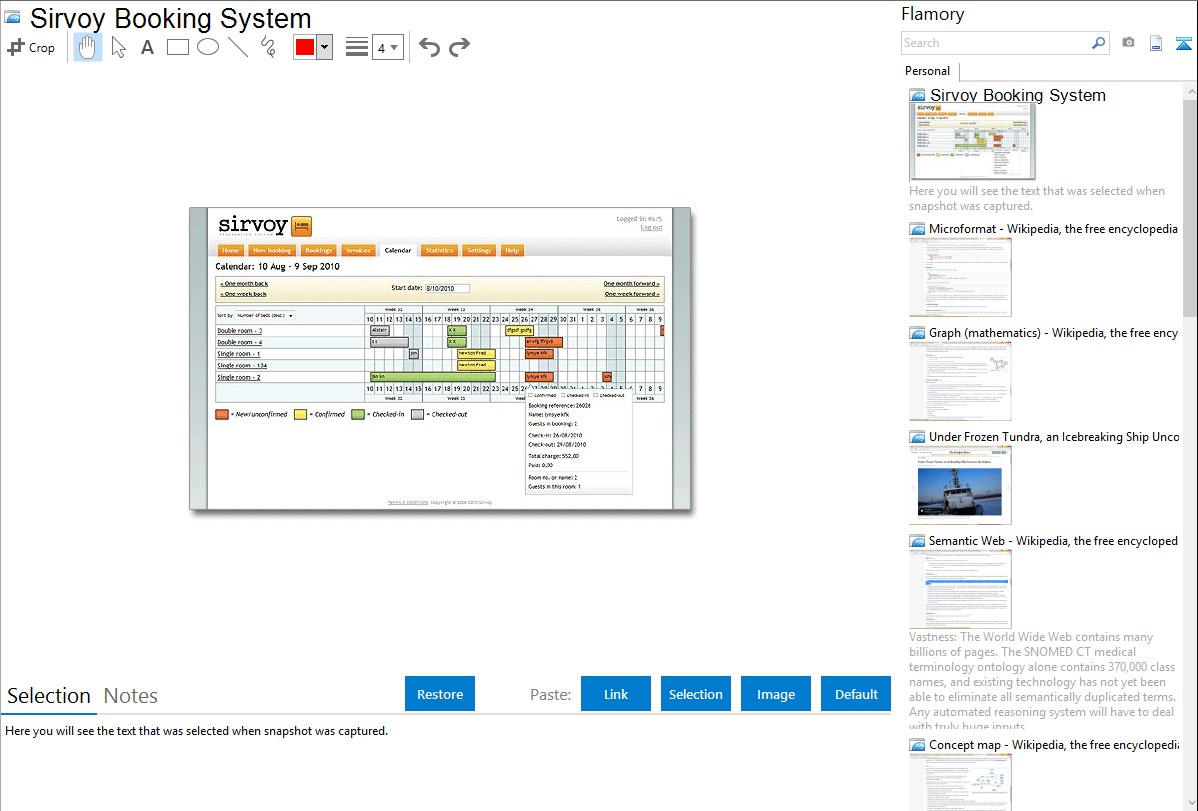Click app icon beside Sirvoy title

coord(12,17)
